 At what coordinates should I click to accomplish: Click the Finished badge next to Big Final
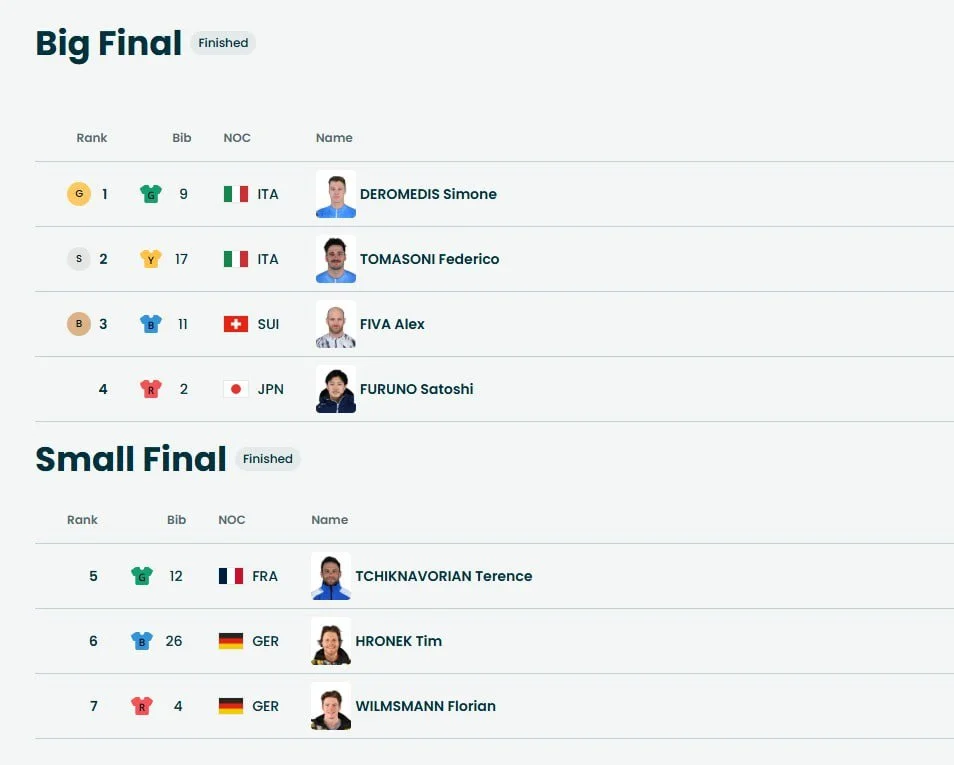223,43
